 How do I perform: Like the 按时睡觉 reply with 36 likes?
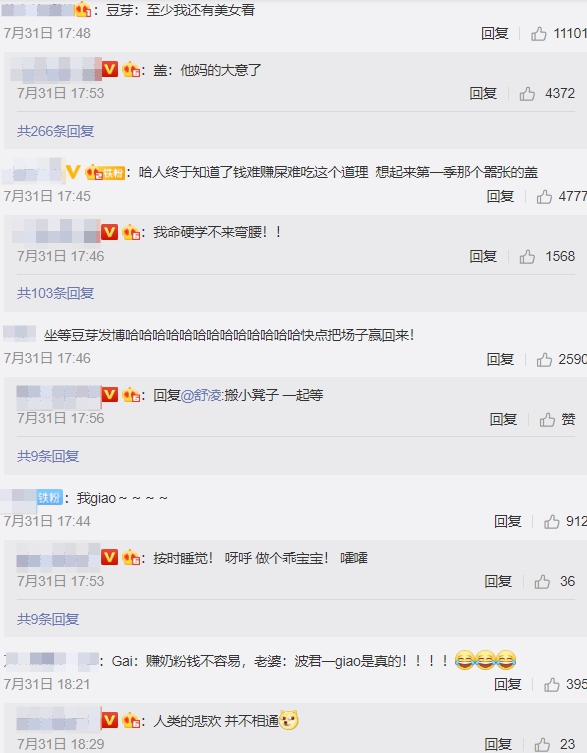point(542,582)
